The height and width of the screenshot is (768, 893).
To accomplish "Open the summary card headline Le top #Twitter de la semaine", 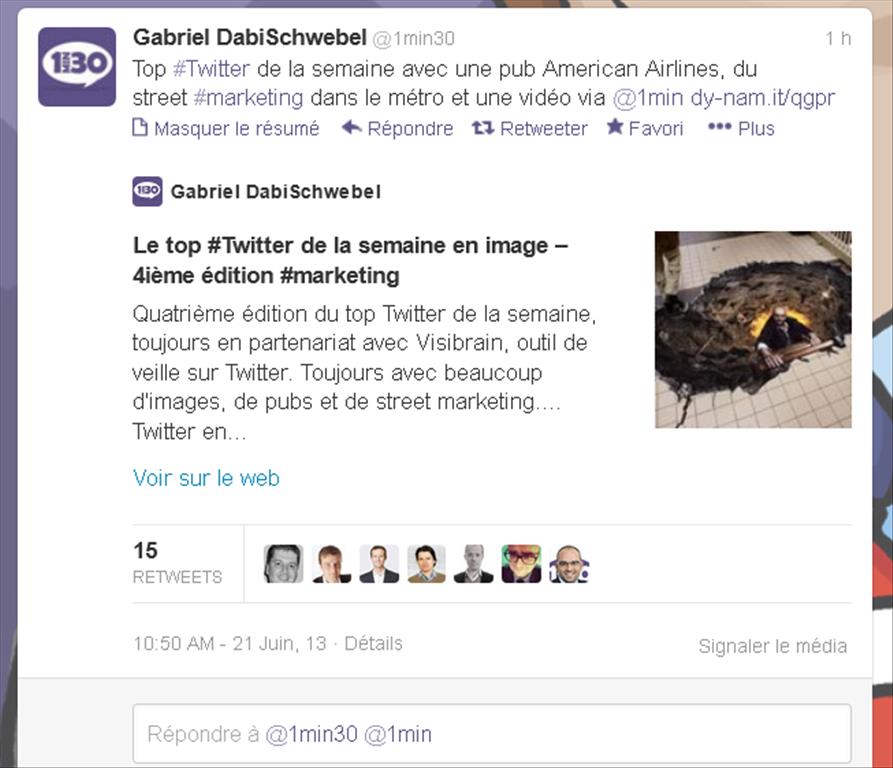I will click(350, 260).
